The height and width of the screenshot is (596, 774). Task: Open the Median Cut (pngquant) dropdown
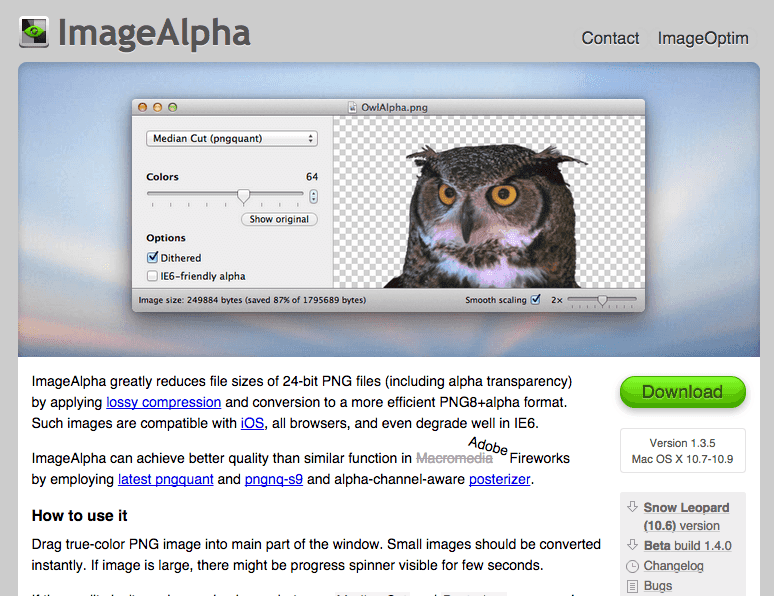pyautogui.click(x=232, y=138)
